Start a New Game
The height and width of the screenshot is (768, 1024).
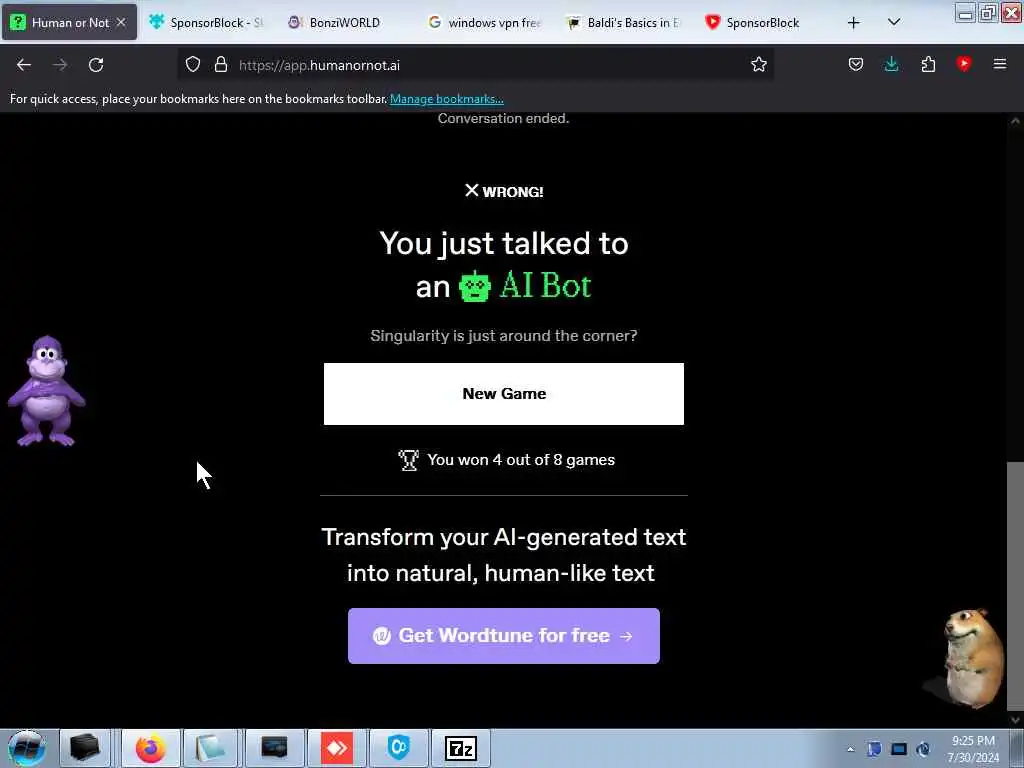[504, 394]
